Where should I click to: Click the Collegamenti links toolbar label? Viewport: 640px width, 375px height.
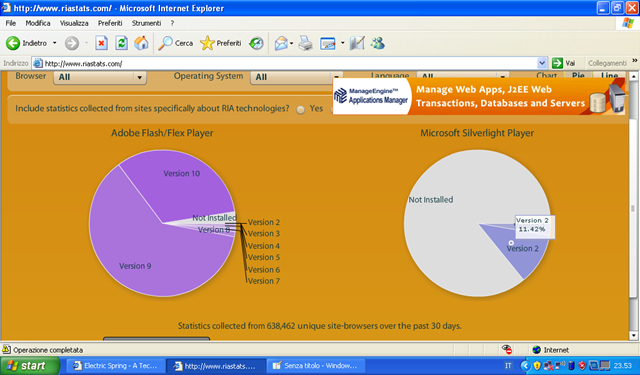click(x=607, y=63)
